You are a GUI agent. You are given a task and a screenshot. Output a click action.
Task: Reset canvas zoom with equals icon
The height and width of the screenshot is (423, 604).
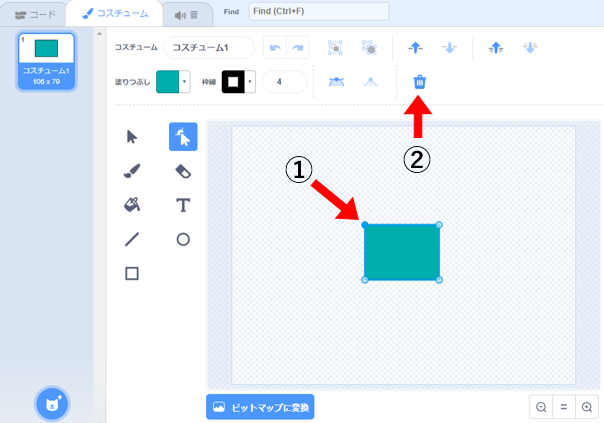tap(564, 407)
